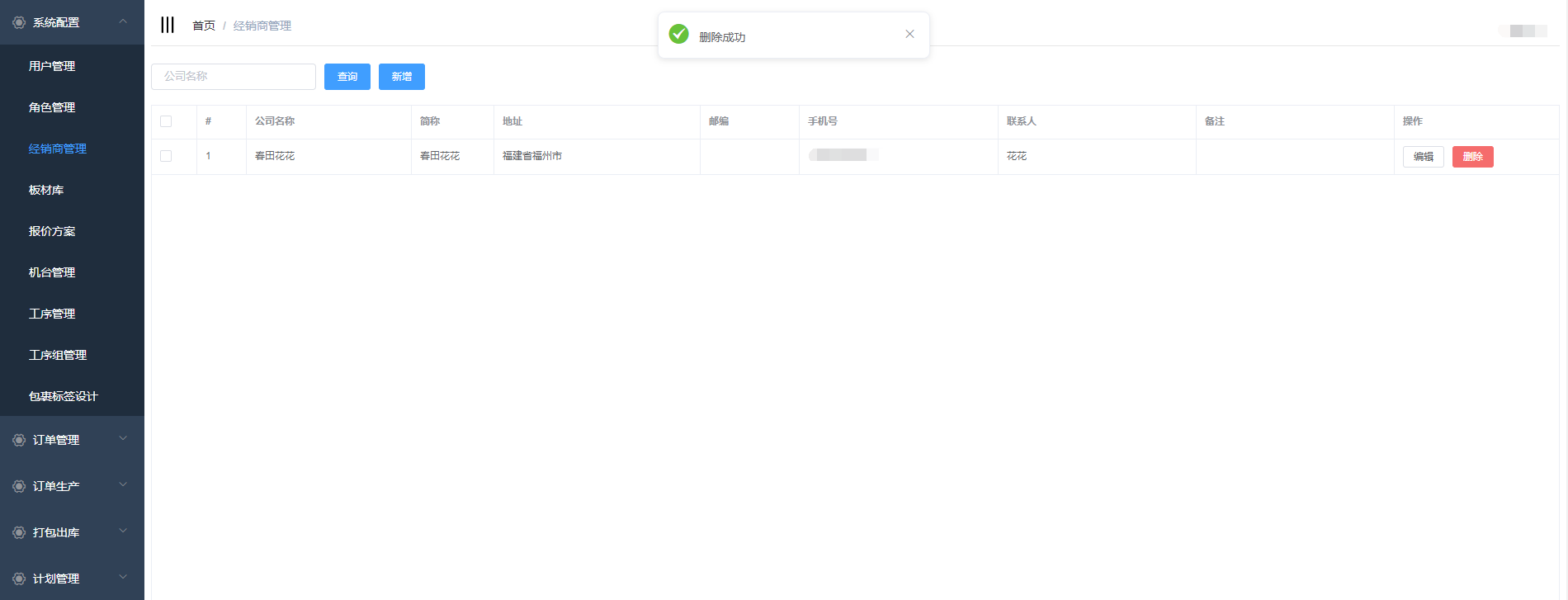Click the 订单管理 menu icon
The height and width of the screenshot is (600, 1568).
click(19, 440)
